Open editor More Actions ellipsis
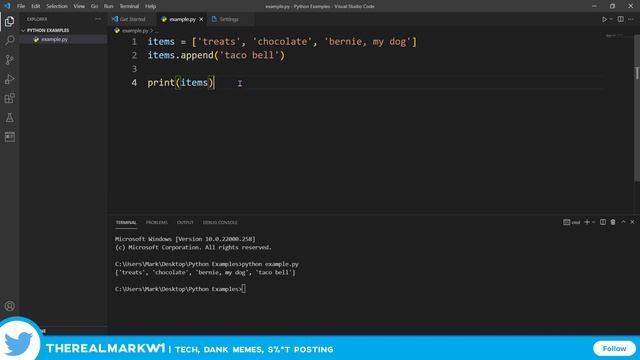The height and width of the screenshot is (360, 640). click(x=631, y=19)
